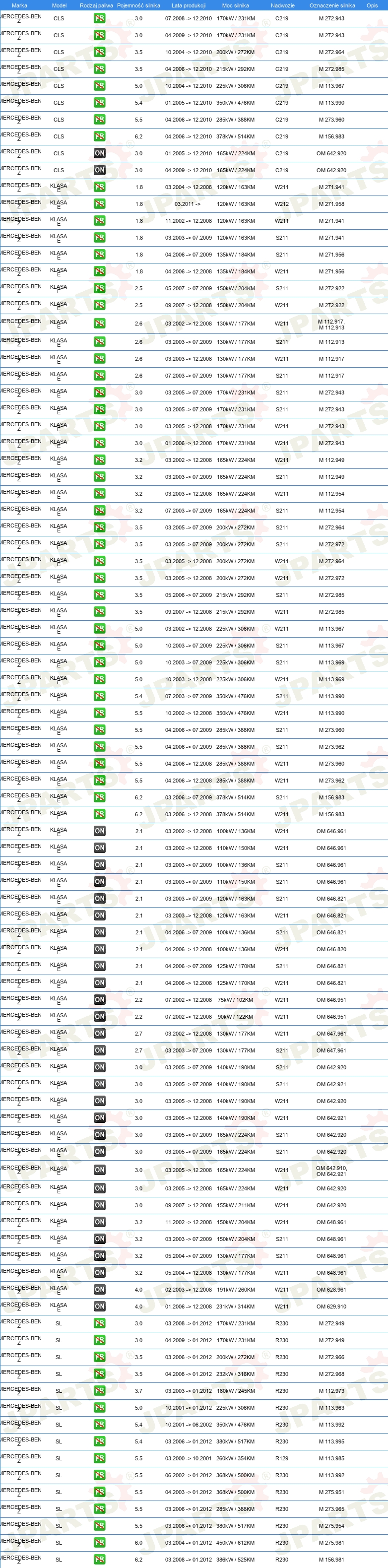The width and height of the screenshot is (388, 1568).
Task: Click the Pojemność silnika column header
Action: [138, 5]
